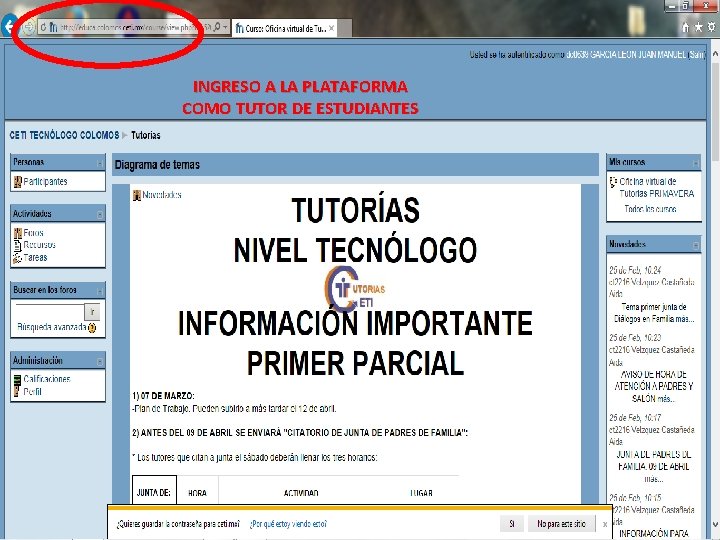This screenshot has width=720, height=540.
Task: Click the page scrollbar down arrow
Action: [x=715, y=524]
